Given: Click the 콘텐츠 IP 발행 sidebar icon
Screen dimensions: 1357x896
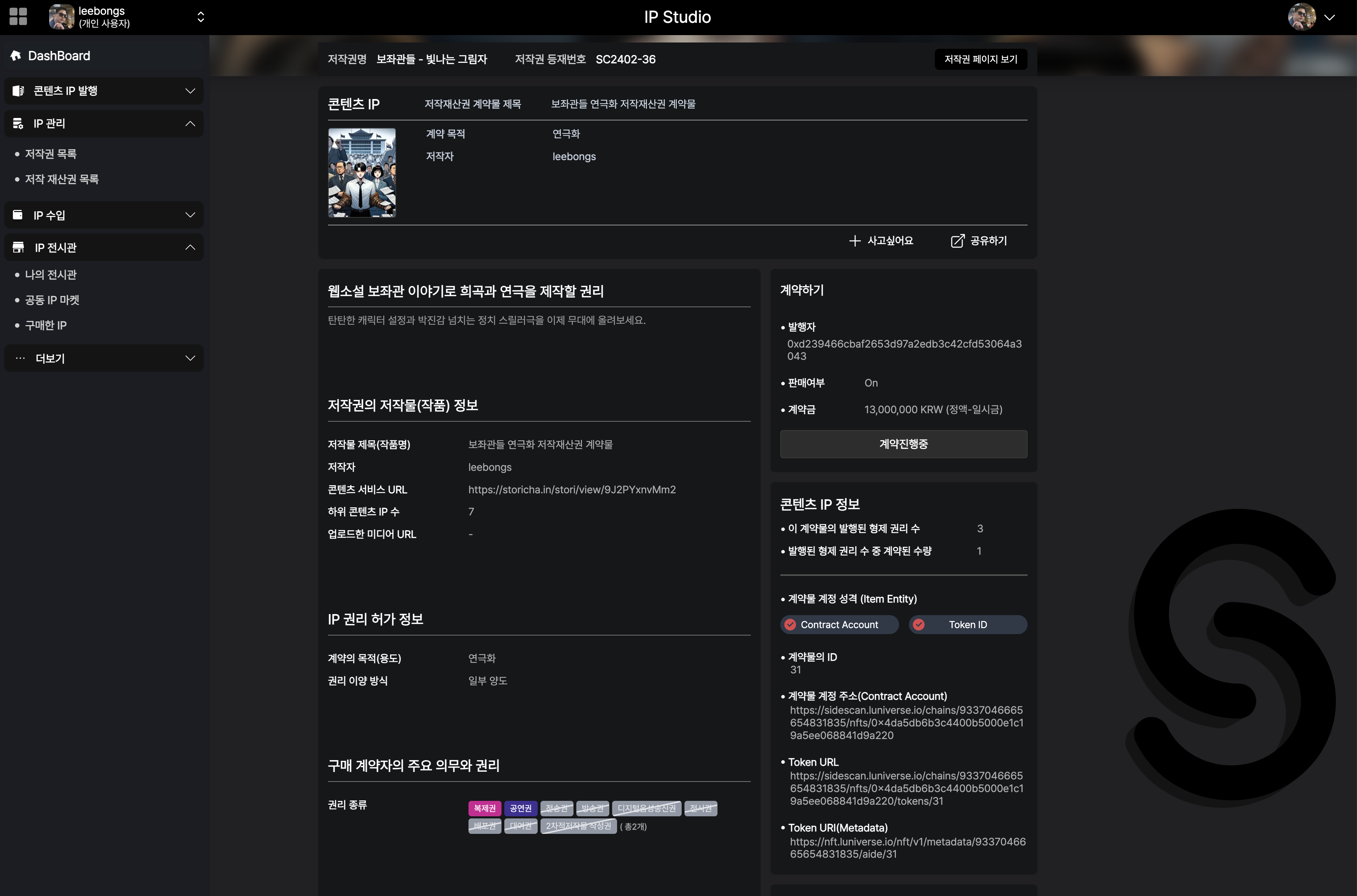Looking at the screenshot, I should (x=18, y=91).
